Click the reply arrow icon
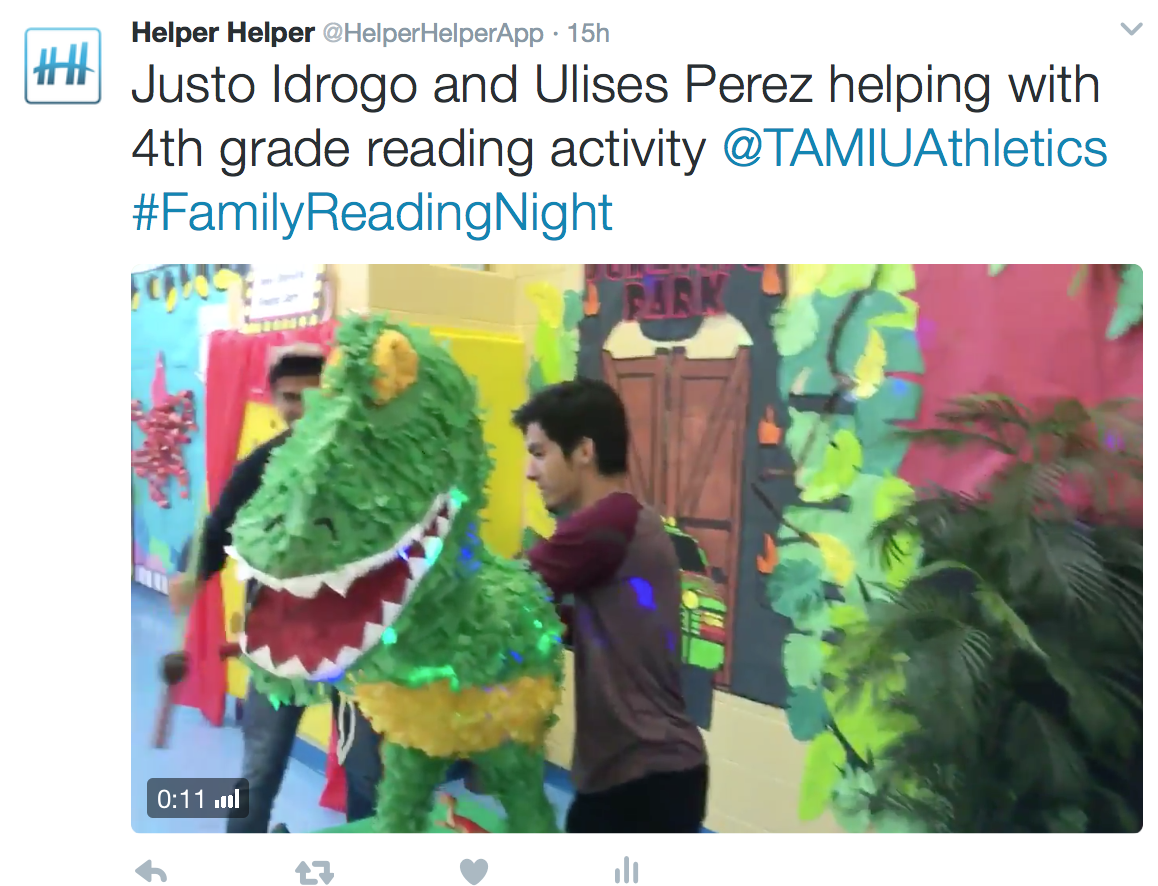 [x=151, y=871]
